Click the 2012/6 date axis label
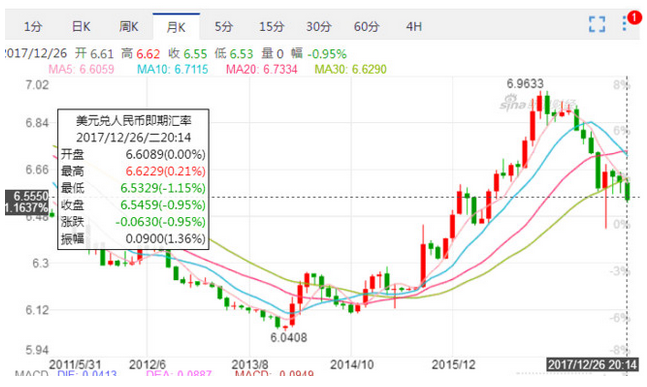 tap(147, 365)
